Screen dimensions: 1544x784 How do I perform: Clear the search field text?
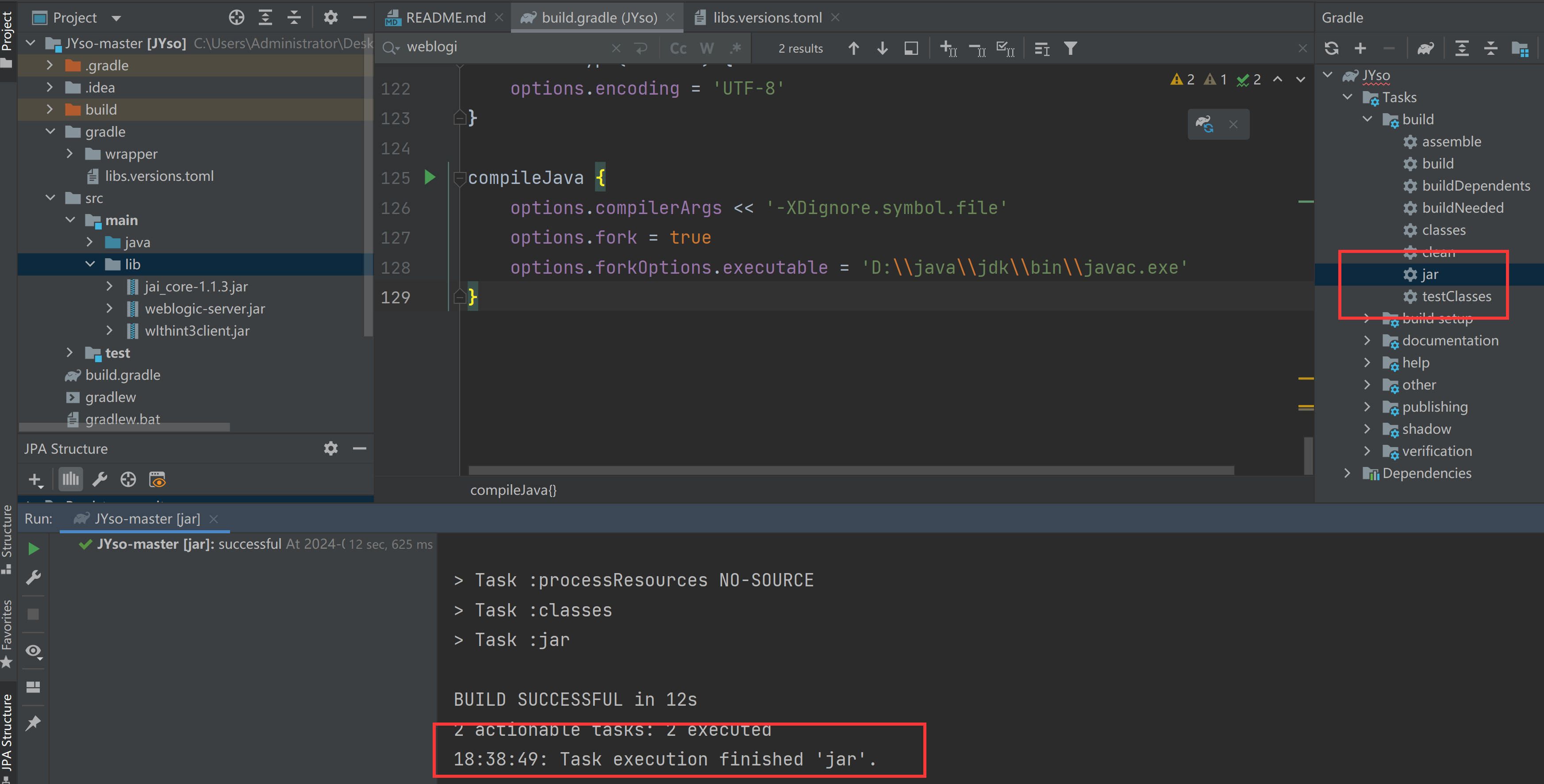(616, 49)
